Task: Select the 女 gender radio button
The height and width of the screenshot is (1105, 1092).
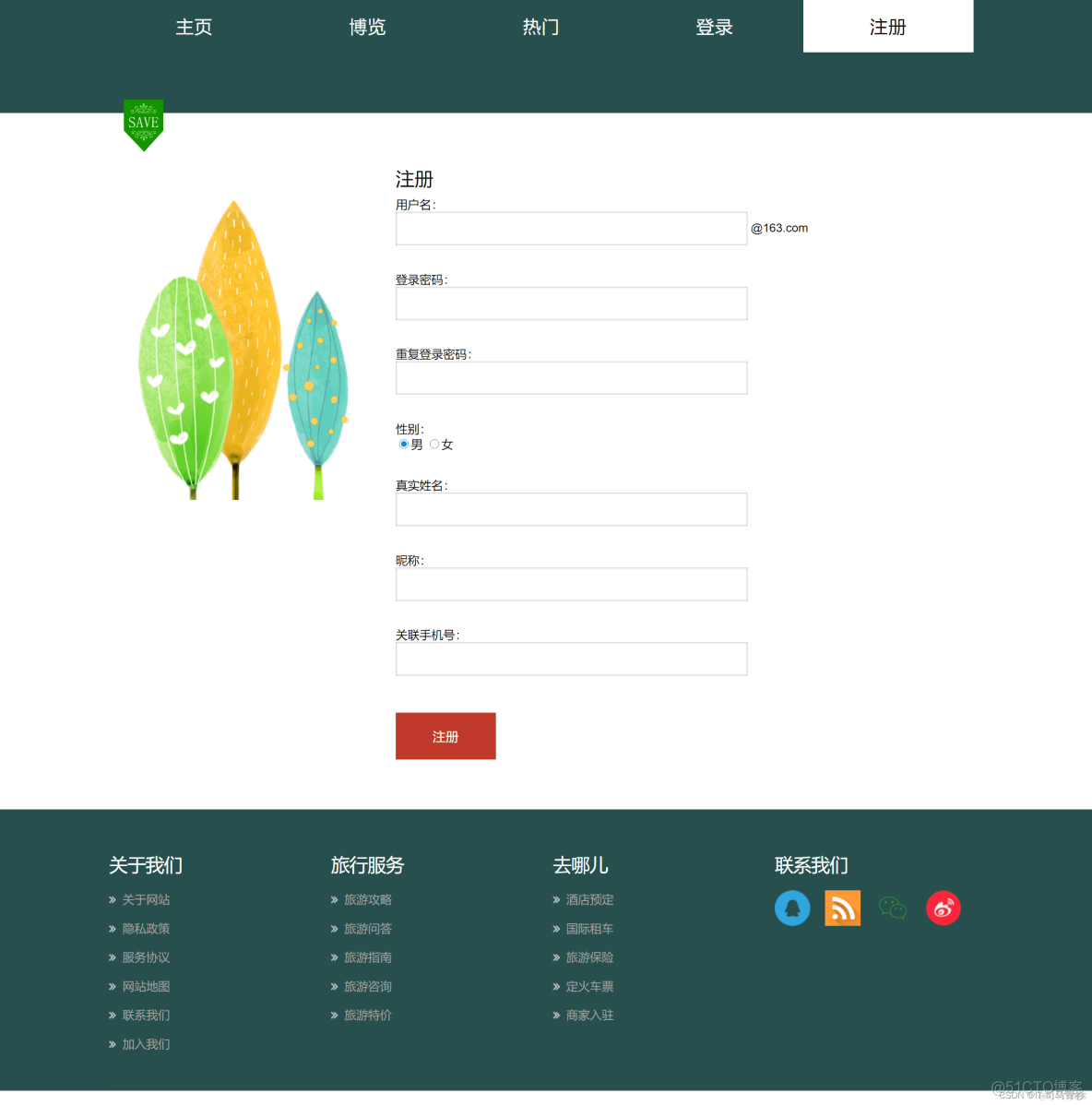Action: (x=433, y=444)
